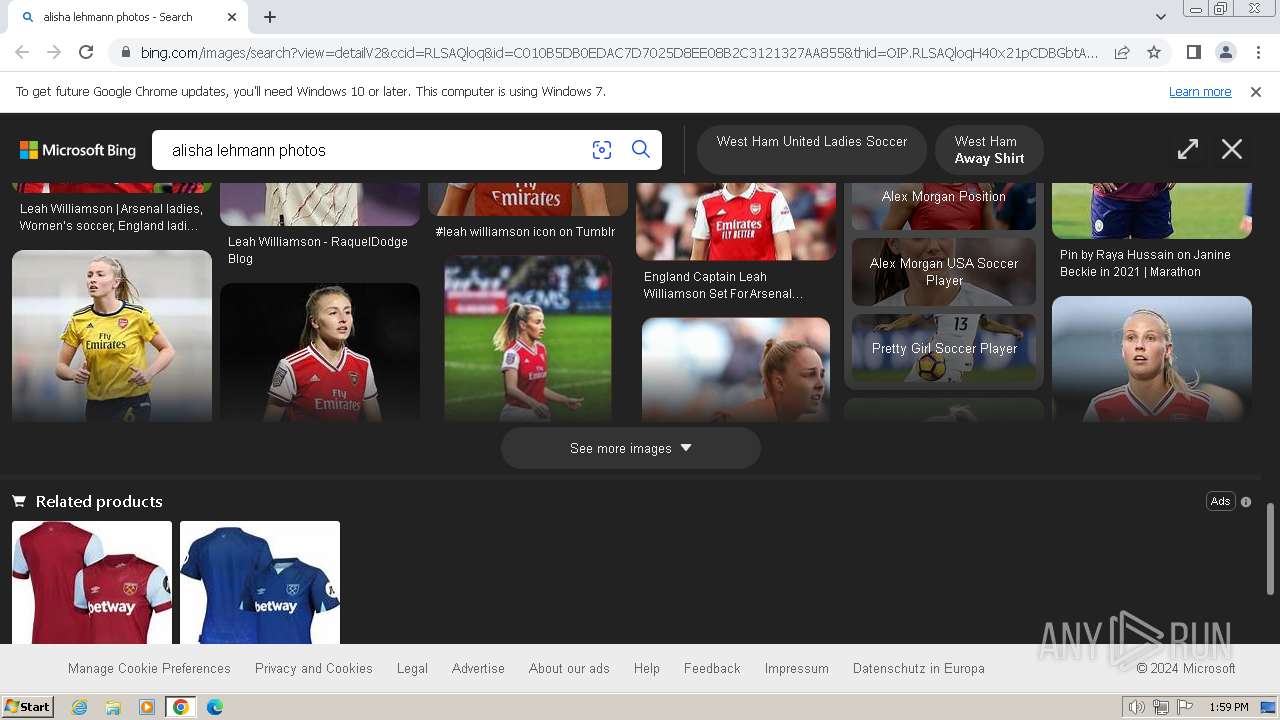Open the Windows Start menu
1280x720 pixels.
[x=27, y=707]
